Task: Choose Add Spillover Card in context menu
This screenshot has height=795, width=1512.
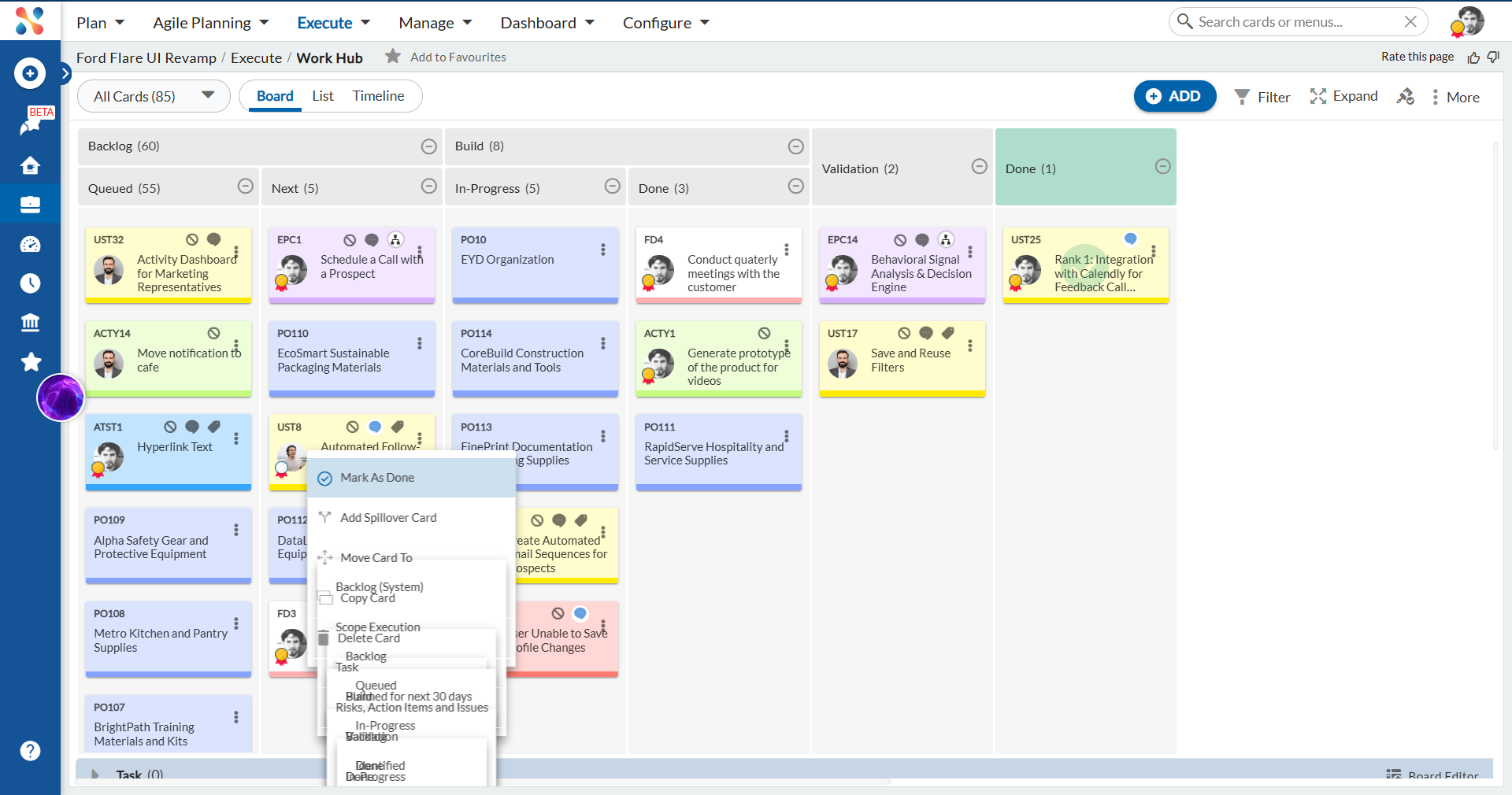Action: tap(411, 518)
